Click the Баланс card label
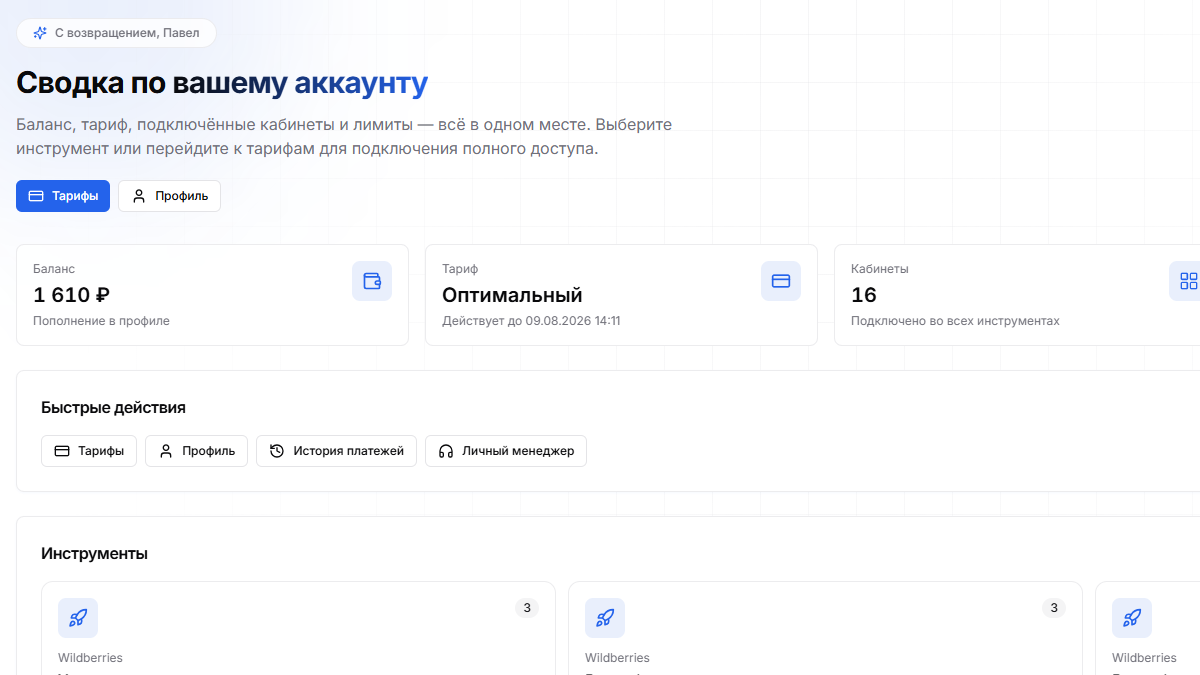The image size is (1200, 675). pyautogui.click(x=54, y=269)
